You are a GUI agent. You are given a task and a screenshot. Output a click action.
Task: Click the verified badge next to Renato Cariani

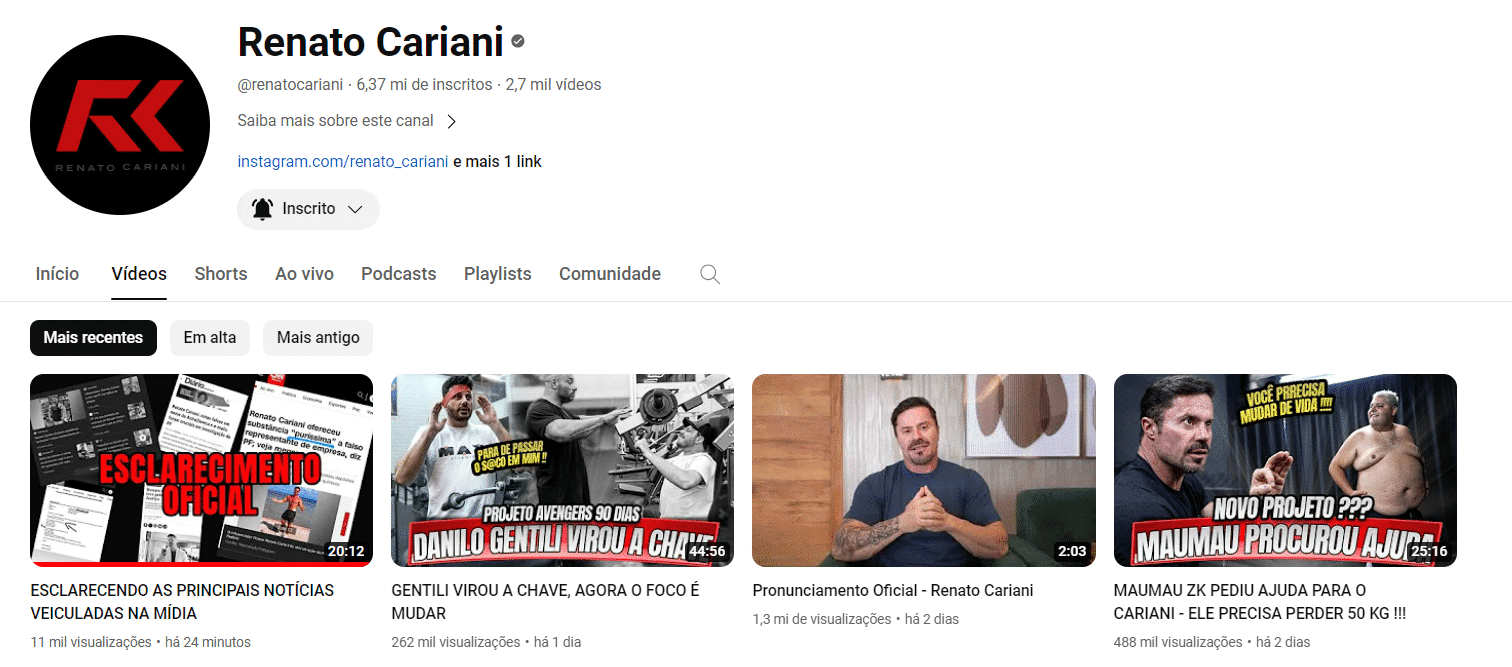516,42
